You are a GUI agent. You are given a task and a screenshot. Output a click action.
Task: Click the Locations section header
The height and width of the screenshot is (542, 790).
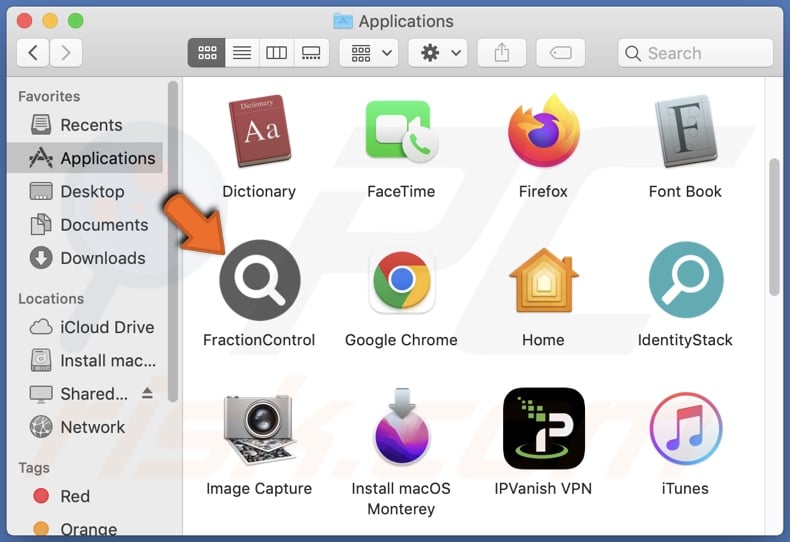tap(51, 299)
